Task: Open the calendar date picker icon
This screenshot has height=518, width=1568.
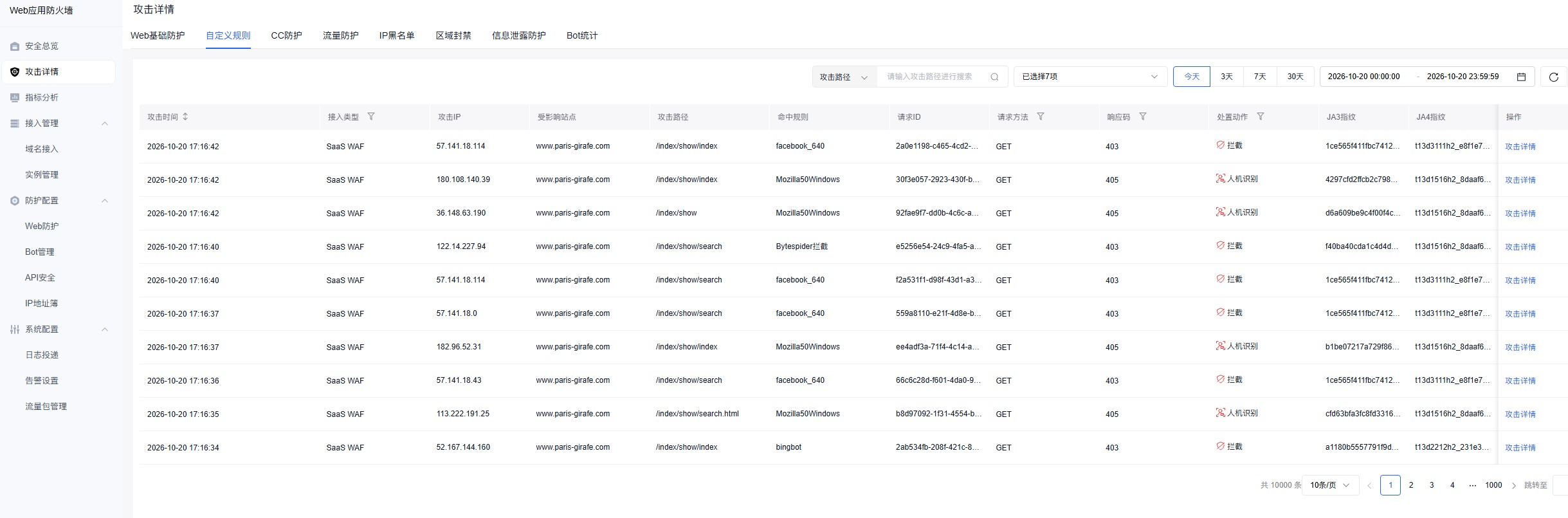Action: [1521, 77]
